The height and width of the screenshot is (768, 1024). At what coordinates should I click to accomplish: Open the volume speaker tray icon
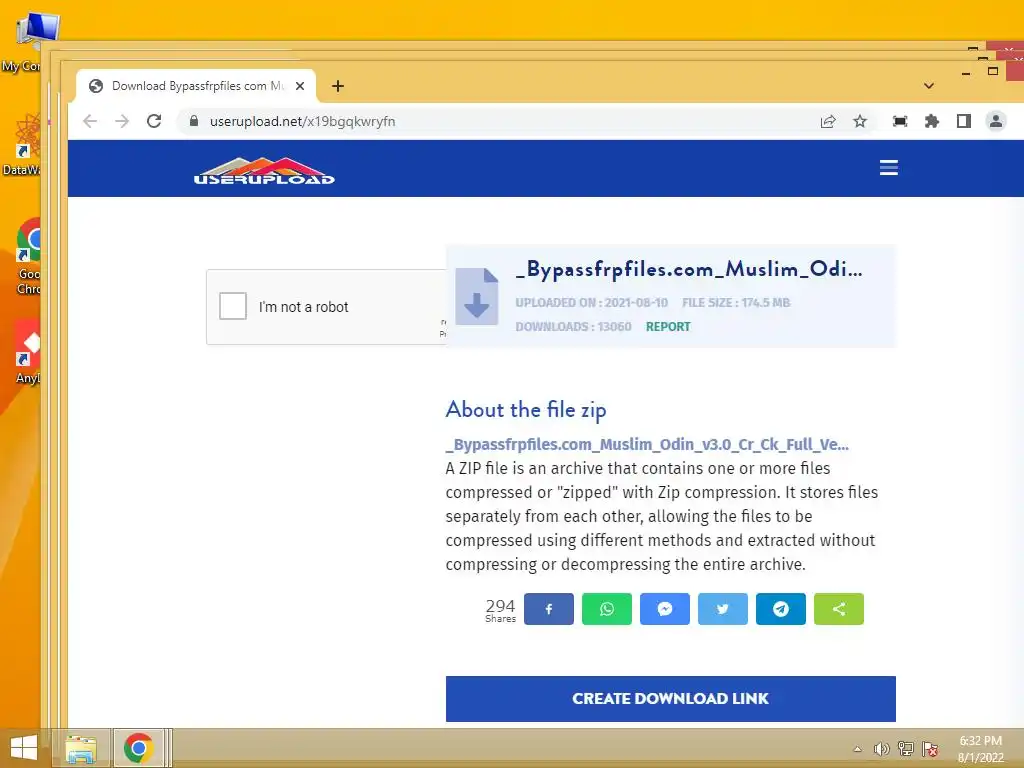(881, 749)
